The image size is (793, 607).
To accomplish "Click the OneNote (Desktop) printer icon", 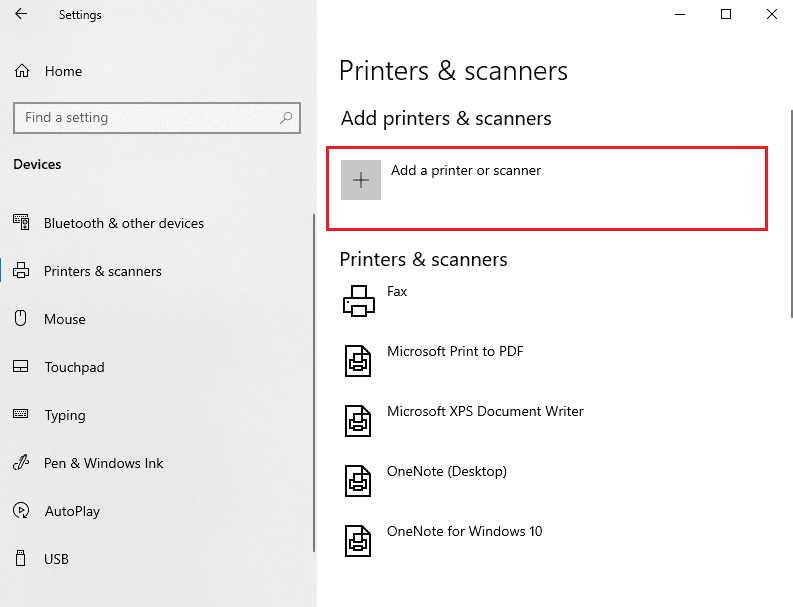I will click(x=358, y=481).
